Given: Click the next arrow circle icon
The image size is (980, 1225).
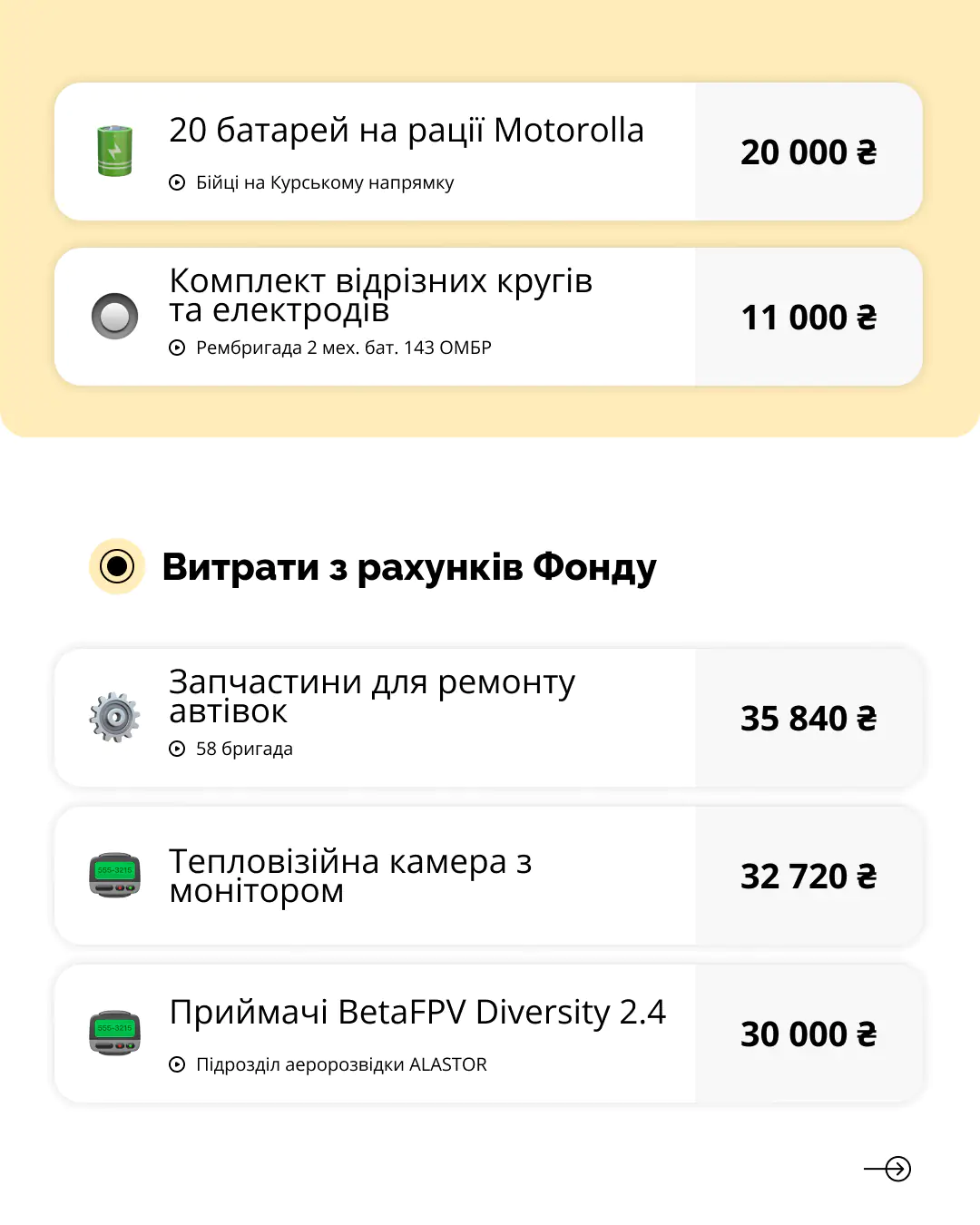Looking at the screenshot, I should pos(897,1169).
